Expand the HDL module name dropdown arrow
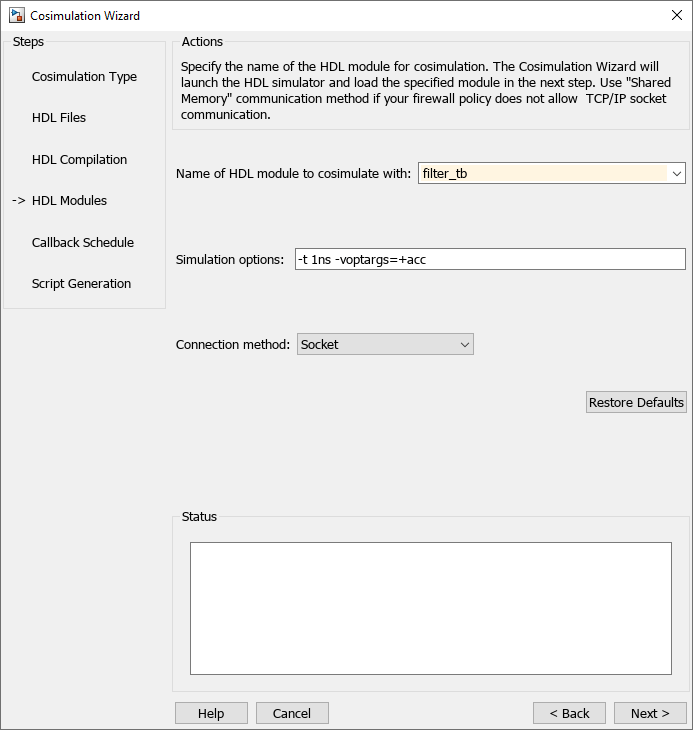Screen dimensions: 693x730 677,174
